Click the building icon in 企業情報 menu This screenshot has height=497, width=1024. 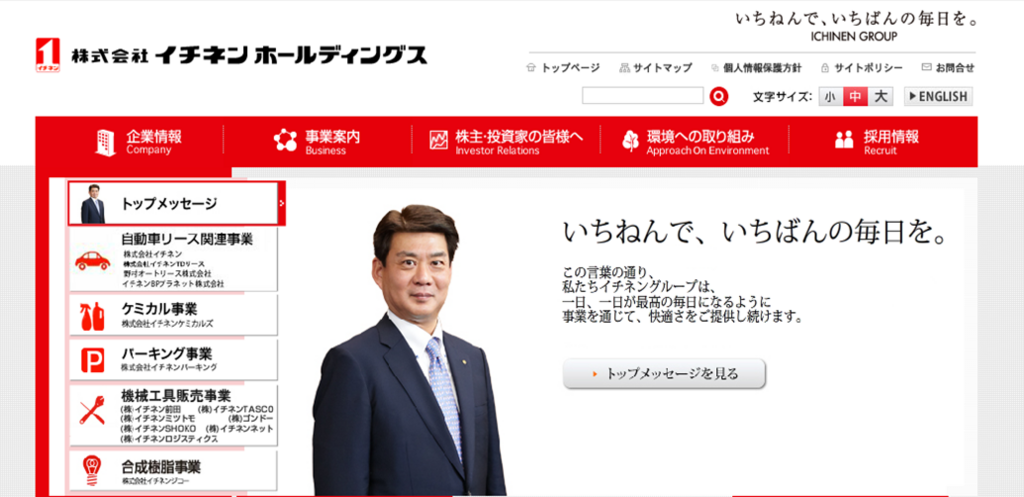(105, 142)
